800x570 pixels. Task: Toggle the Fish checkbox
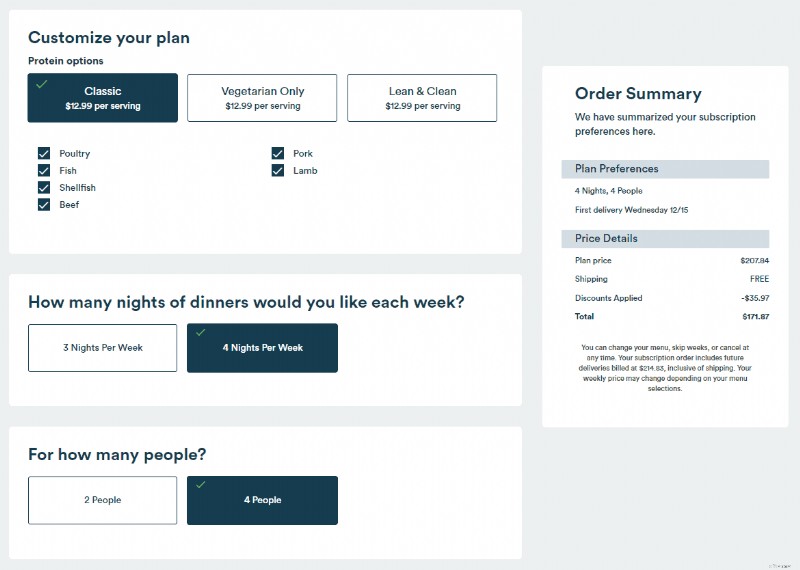pyautogui.click(x=44, y=170)
